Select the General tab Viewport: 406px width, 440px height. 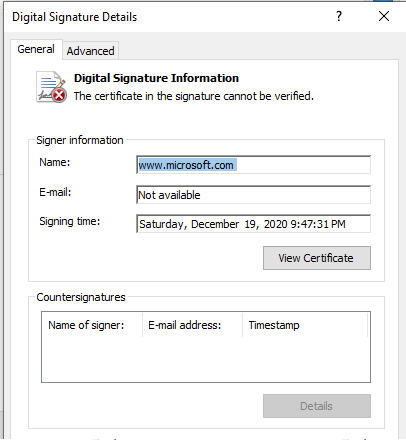[36, 49]
